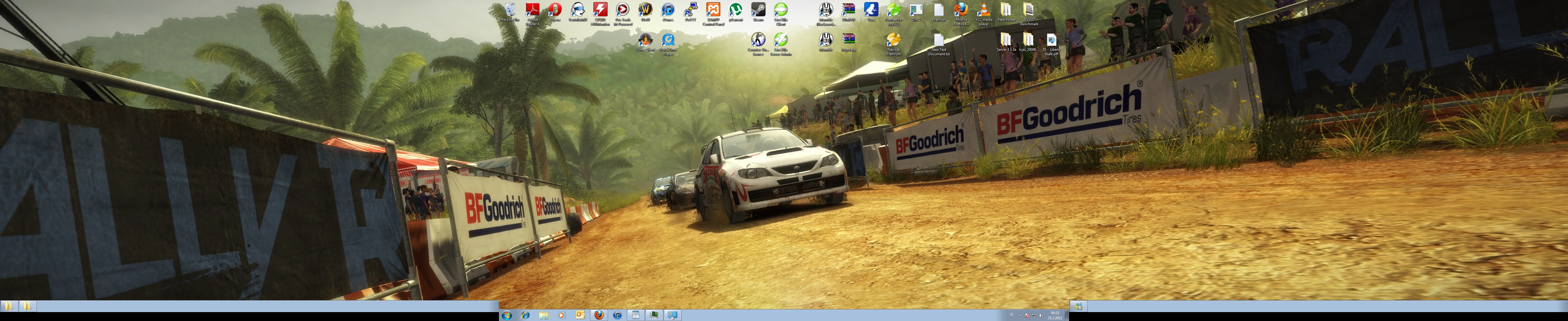The height and width of the screenshot is (321, 1568).
Task: Select the CPUID HWMonitor icon
Action: (600, 10)
